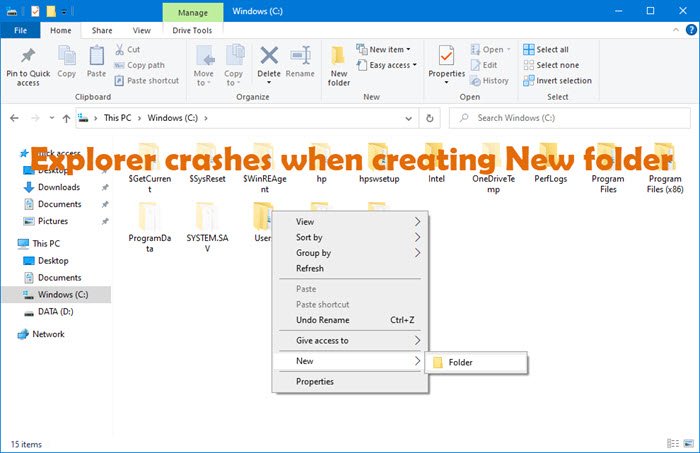Screen dimensions: 700x453
Task: Select This PC in navigation pane
Action: coord(46,244)
